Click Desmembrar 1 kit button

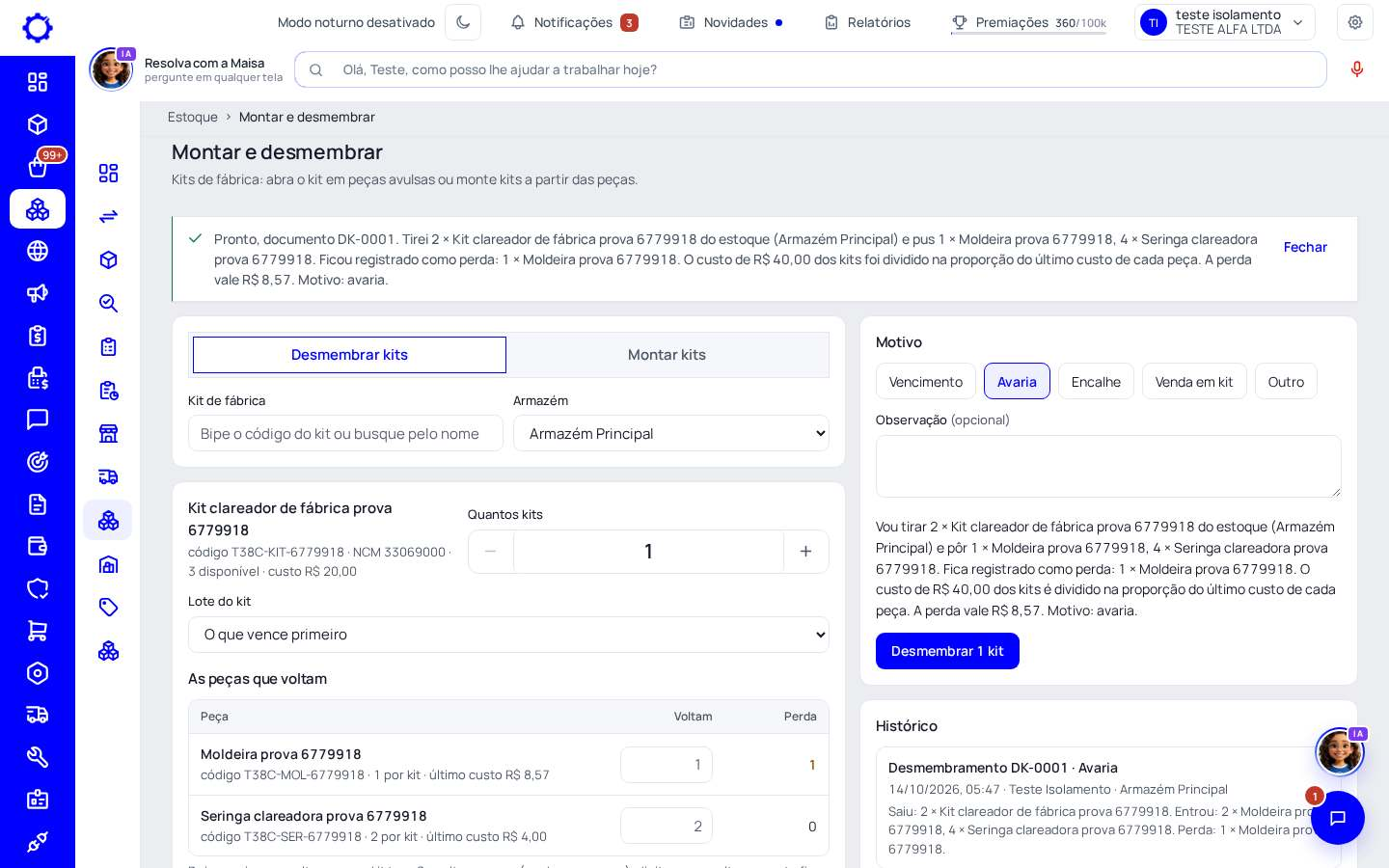pyautogui.click(x=947, y=651)
